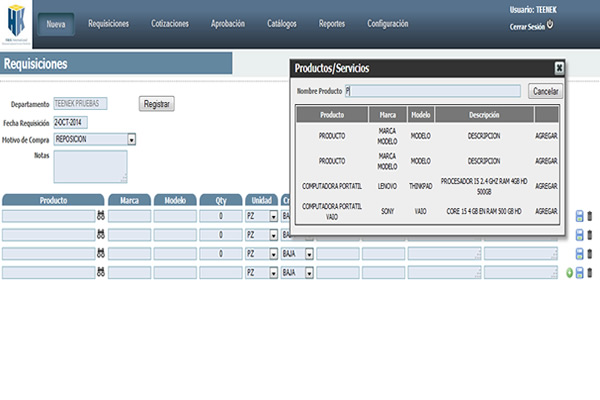Click Cancelar in the product search dialog
This screenshot has width=600, height=400.
pyautogui.click(x=545, y=91)
